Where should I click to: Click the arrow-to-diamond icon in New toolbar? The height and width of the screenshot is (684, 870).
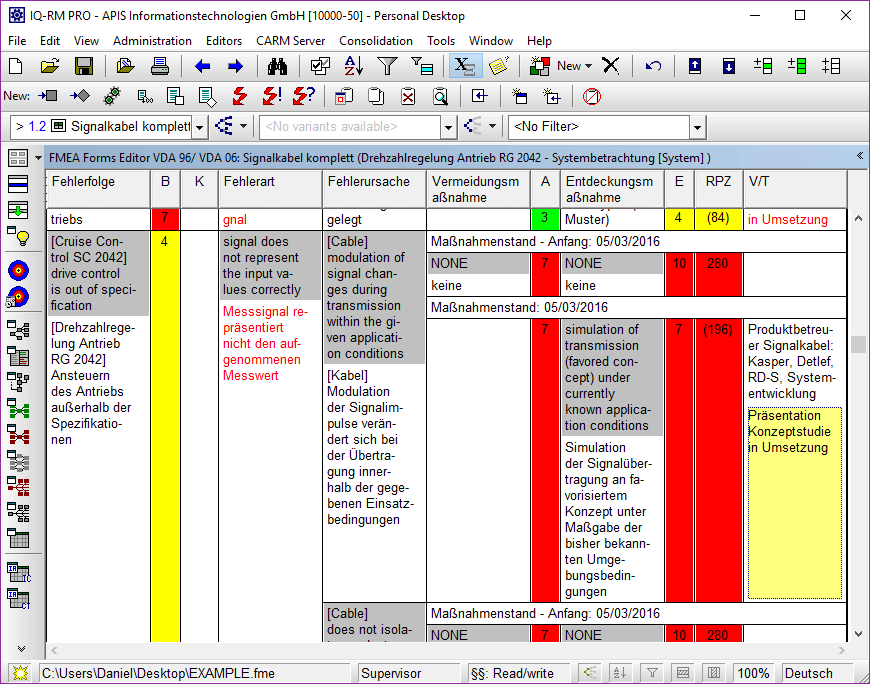tap(80, 97)
